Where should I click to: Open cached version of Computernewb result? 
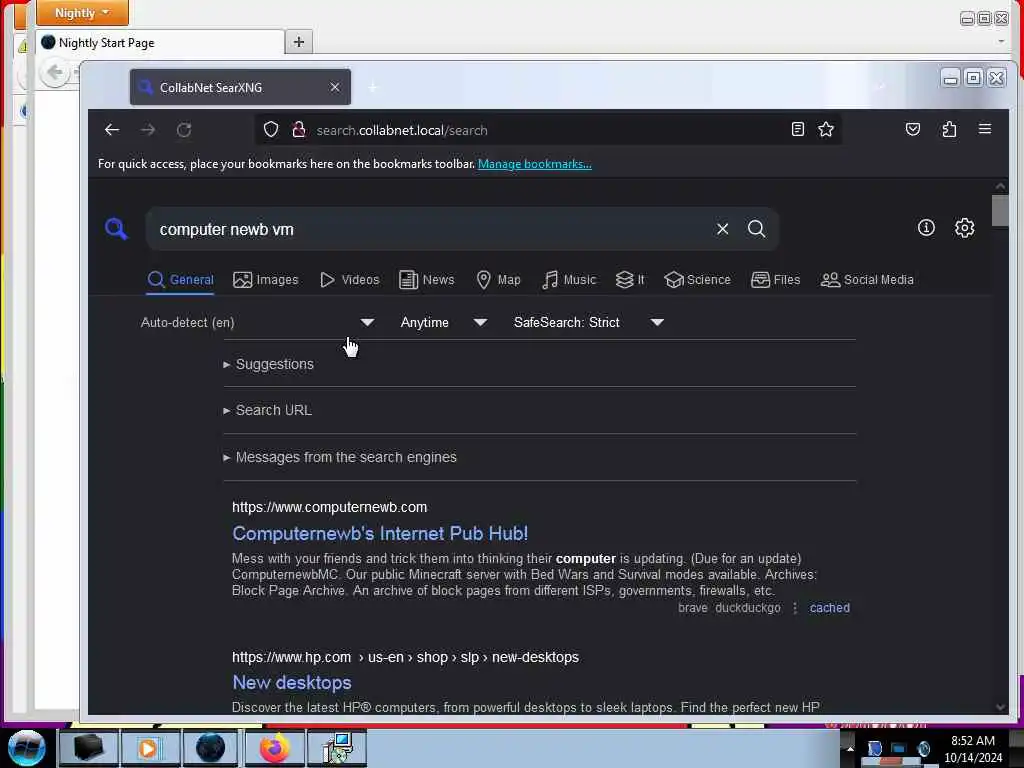point(829,608)
